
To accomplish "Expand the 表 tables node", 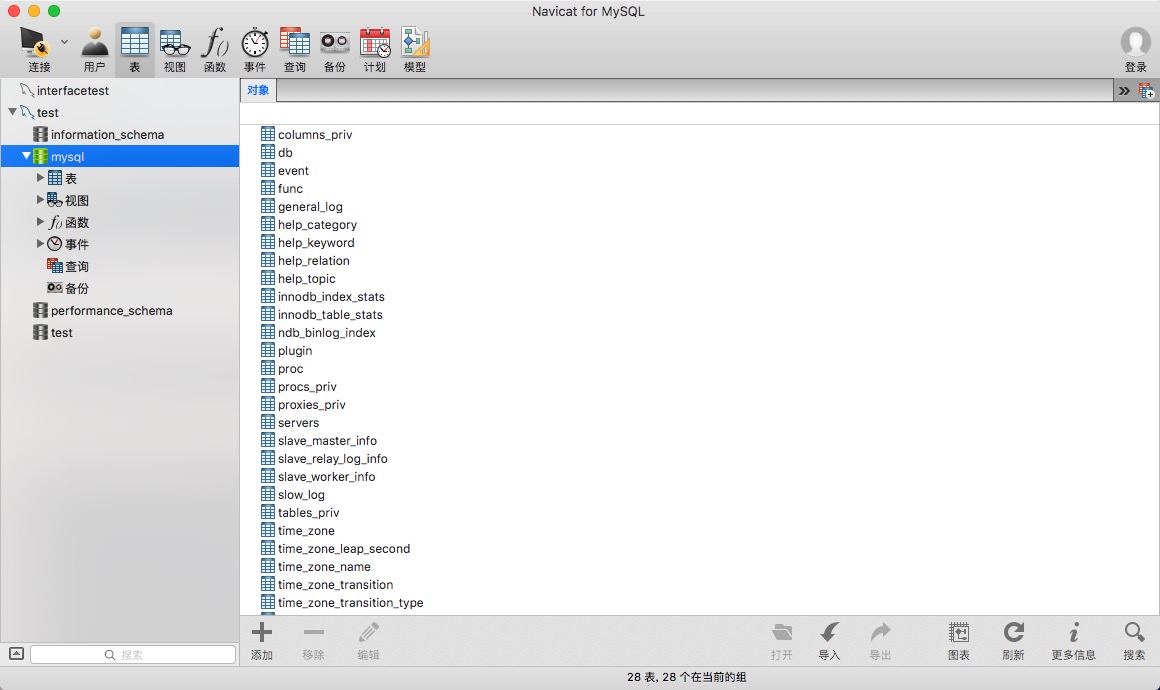I will pos(40,177).
